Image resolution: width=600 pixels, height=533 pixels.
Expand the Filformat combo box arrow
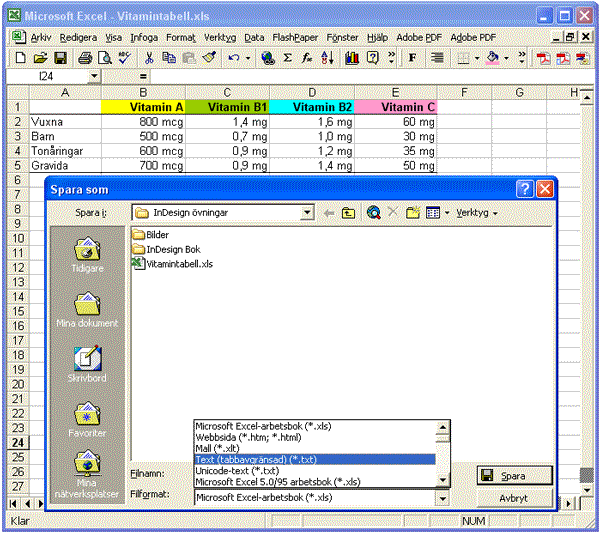point(442,497)
